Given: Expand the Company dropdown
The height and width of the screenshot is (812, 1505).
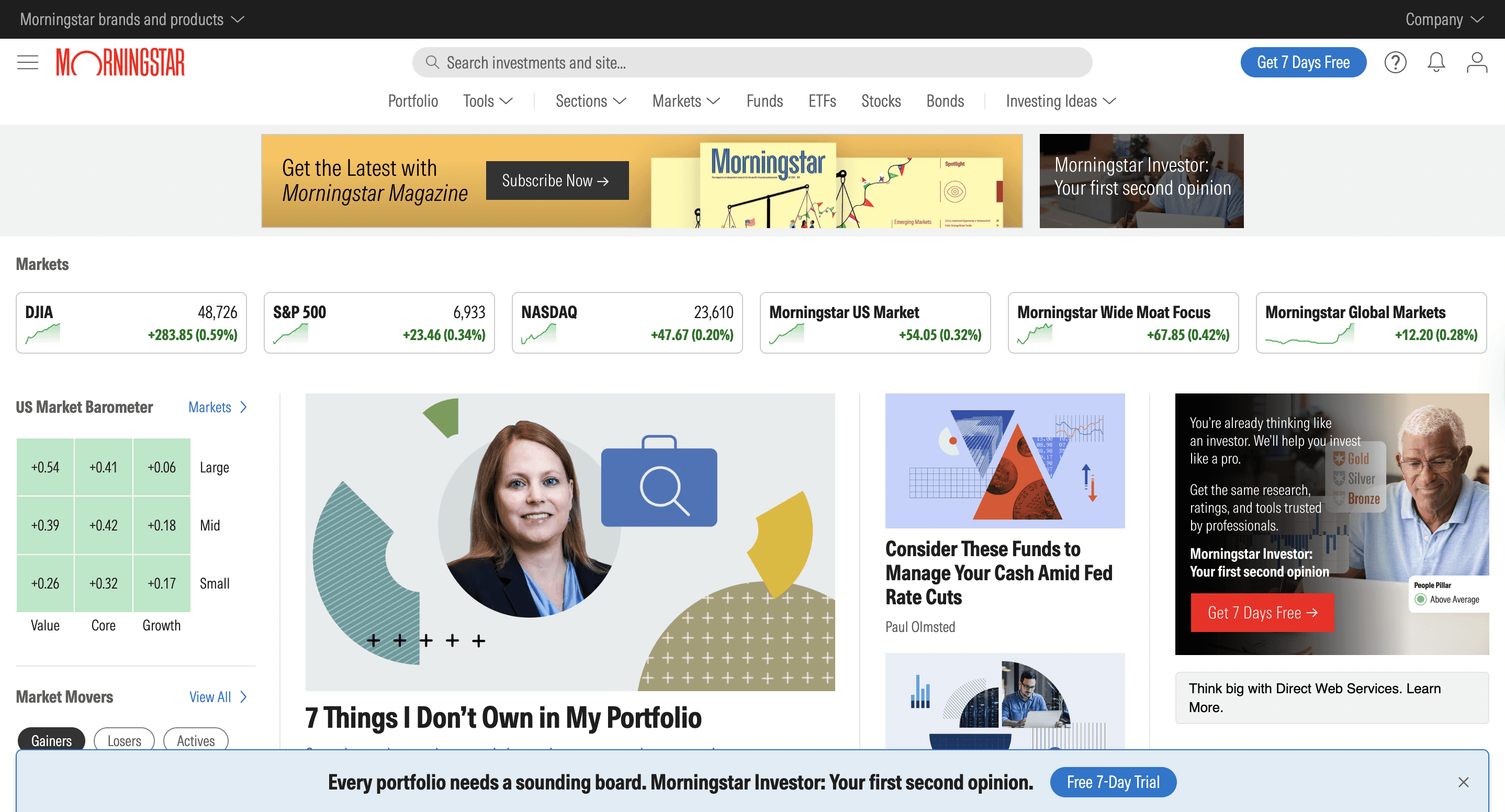Looking at the screenshot, I should click(x=1444, y=19).
